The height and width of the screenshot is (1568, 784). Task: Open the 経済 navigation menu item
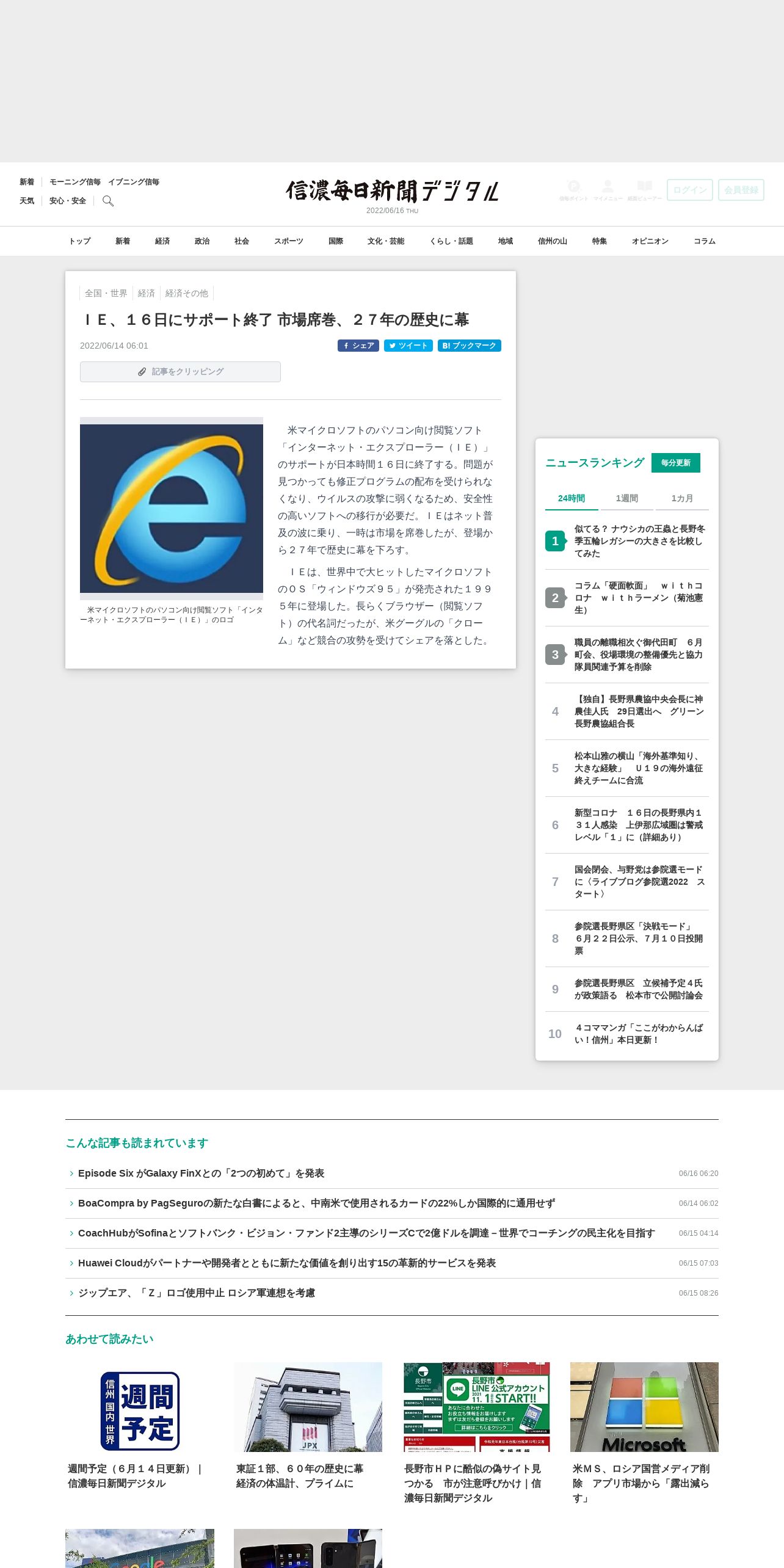pyautogui.click(x=162, y=241)
